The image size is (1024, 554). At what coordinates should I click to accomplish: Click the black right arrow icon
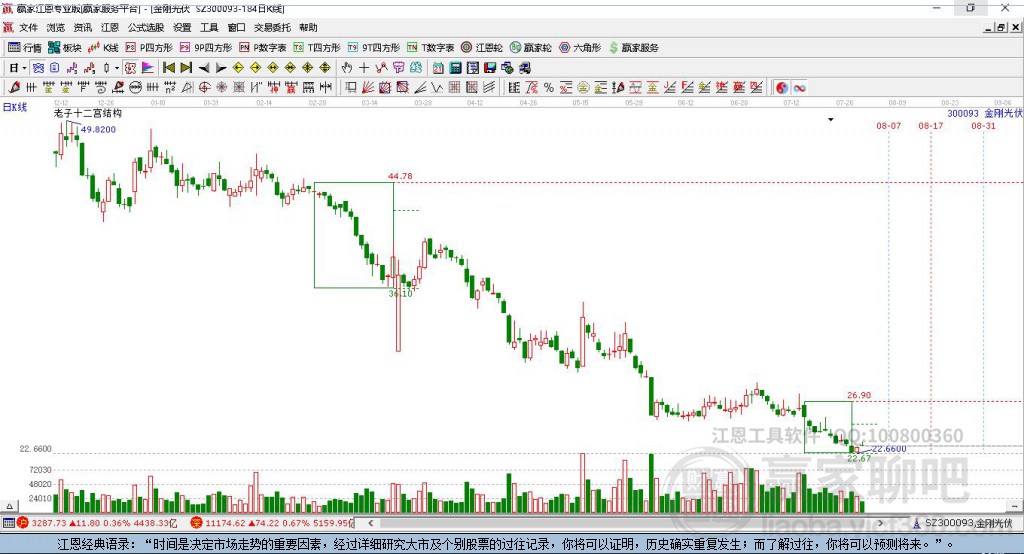click(x=221, y=68)
